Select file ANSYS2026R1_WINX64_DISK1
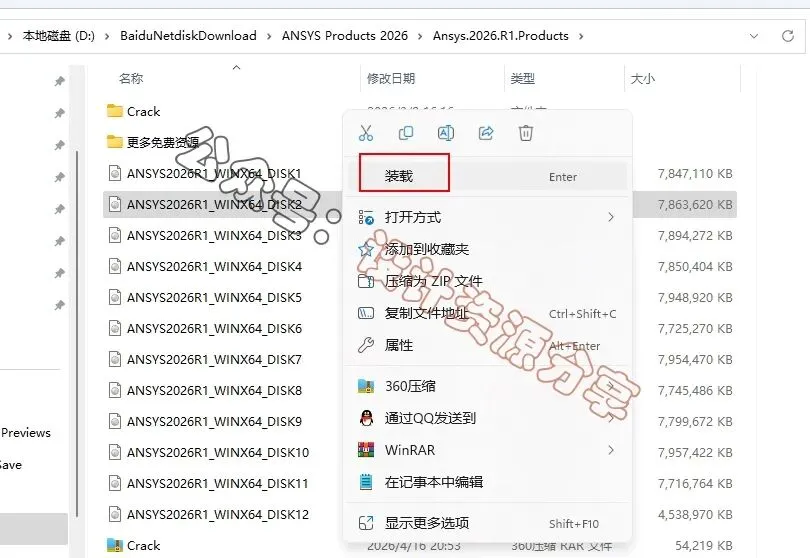The height and width of the screenshot is (558, 810). click(x=204, y=174)
